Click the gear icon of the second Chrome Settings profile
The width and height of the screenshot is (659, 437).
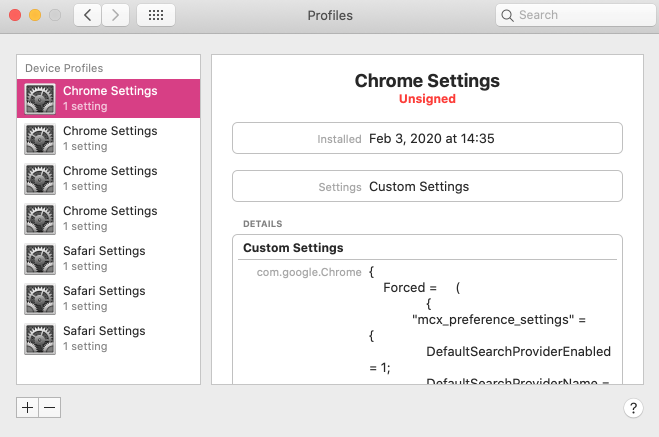[x=40, y=139]
